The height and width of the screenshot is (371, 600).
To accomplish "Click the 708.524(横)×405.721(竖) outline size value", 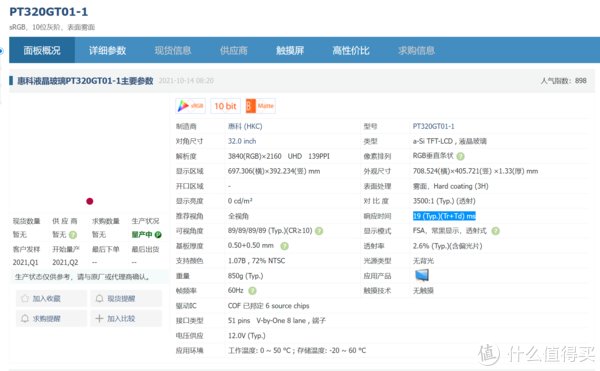I will point(475,171).
